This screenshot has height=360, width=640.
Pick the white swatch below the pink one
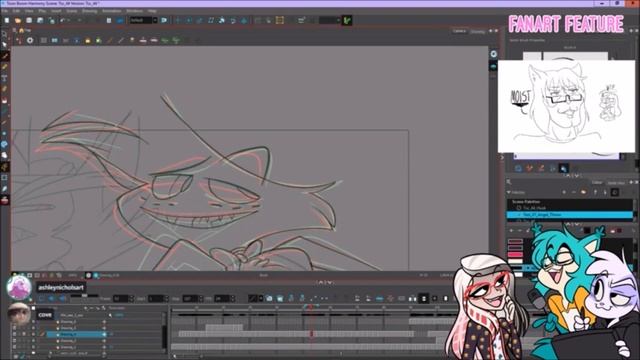(x=515, y=262)
